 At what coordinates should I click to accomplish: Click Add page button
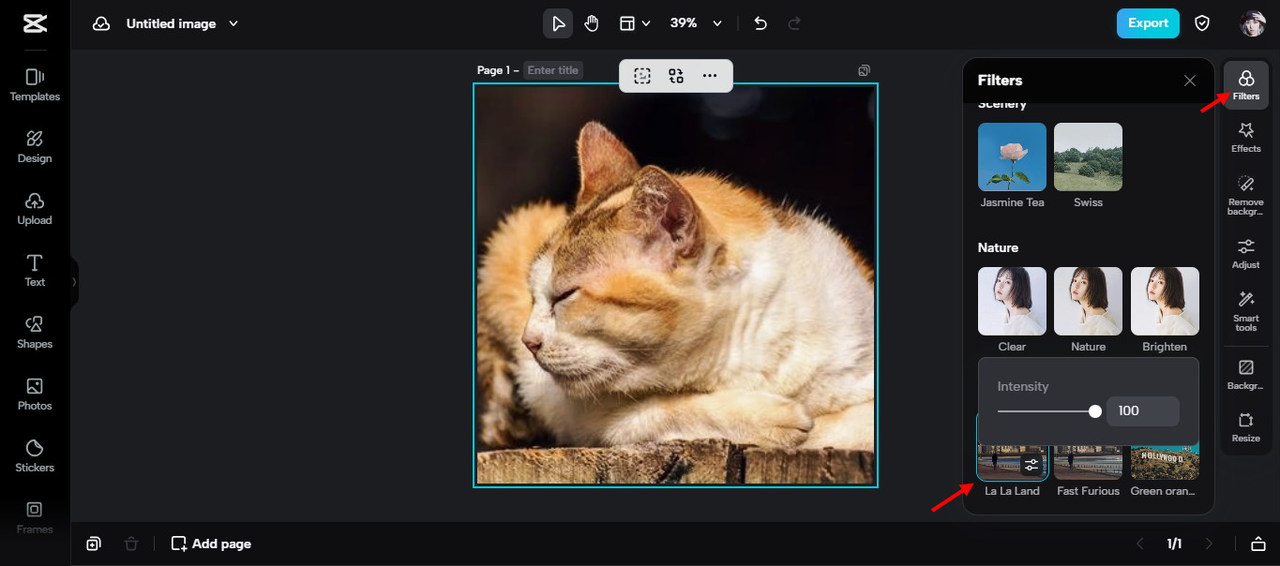(x=211, y=543)
